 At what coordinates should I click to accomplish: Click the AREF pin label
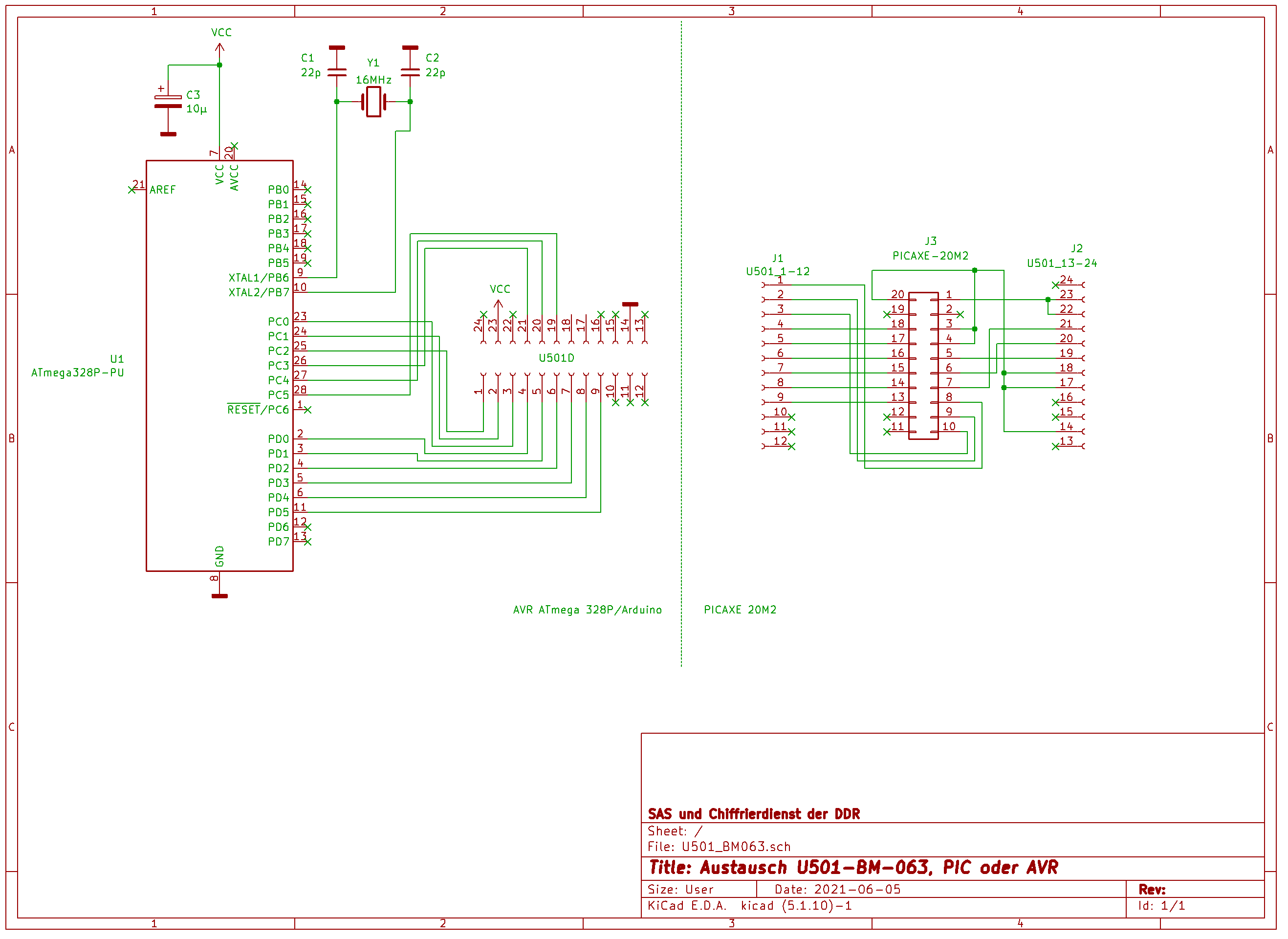click(x=163, y=191)
